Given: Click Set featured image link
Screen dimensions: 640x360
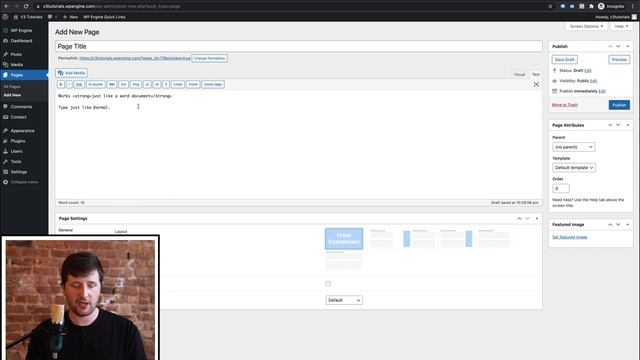Looking at the screenshot, I should 569,237.
